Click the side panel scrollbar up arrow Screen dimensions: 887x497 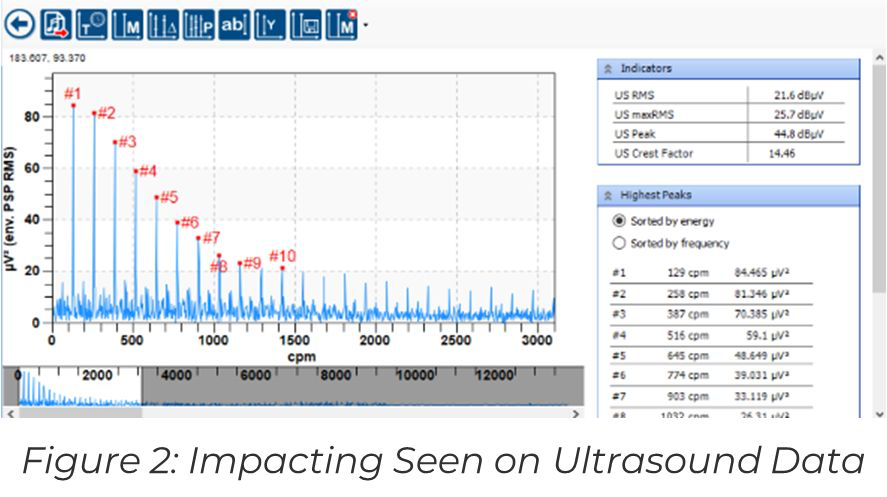879,57
